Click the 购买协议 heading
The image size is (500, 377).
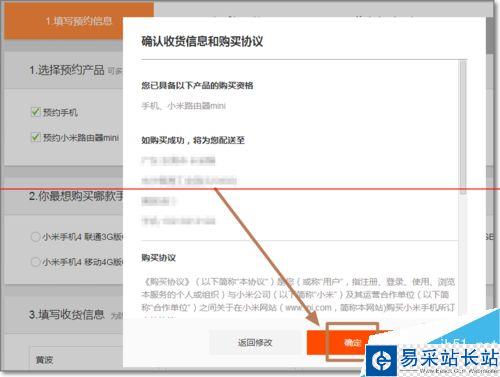click(x=158, y=258)
